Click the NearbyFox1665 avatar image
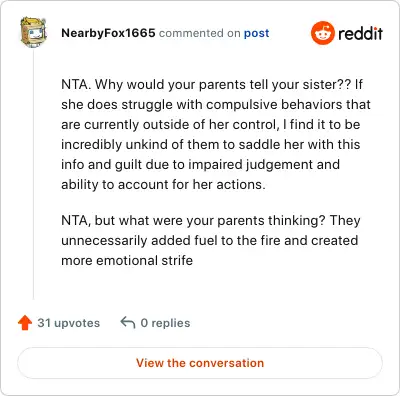 [x=33, y=33]
